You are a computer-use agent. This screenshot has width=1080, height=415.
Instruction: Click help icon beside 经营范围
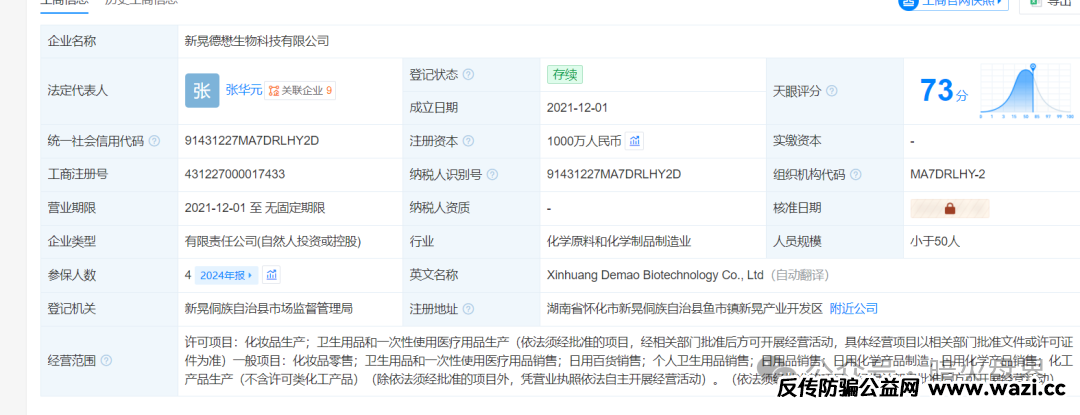coord(106,360)
